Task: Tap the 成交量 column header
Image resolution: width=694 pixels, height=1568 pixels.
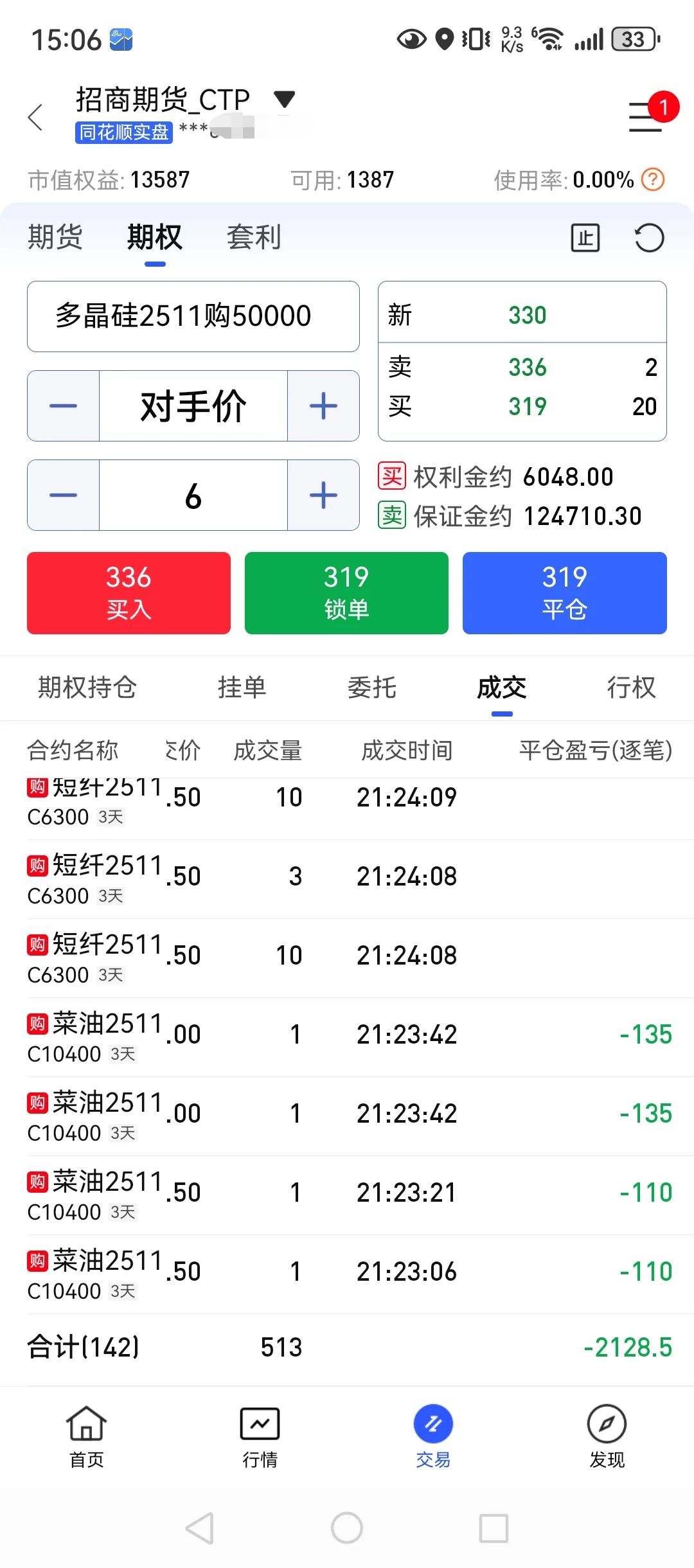Action: click(x=268, y=750)
